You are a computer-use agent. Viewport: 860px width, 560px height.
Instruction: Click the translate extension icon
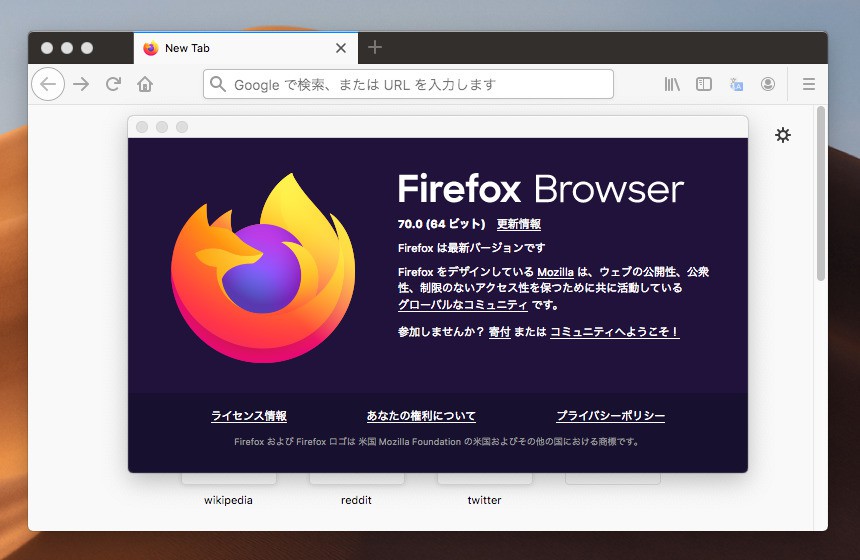click(736, 84)
